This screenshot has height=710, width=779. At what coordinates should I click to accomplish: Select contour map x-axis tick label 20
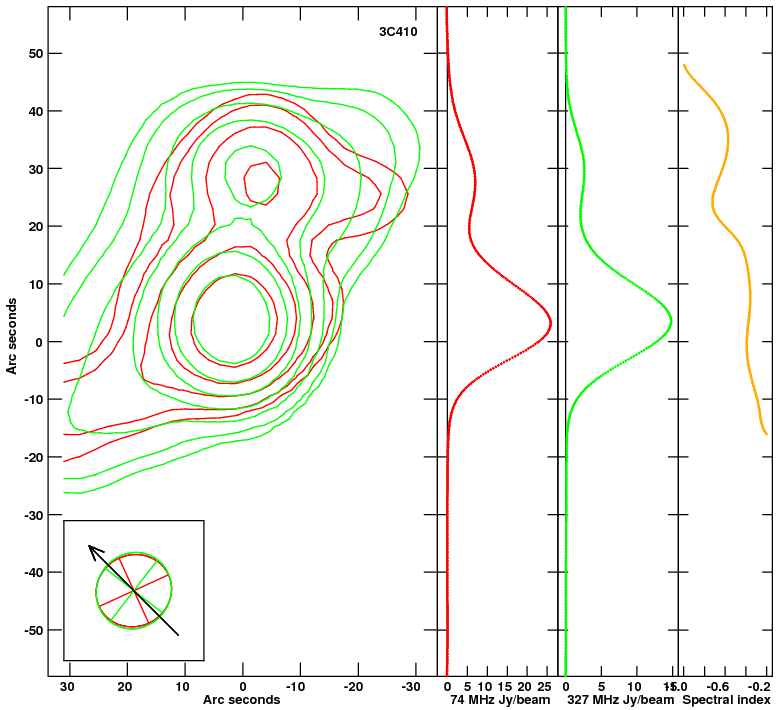tap(125, 687)
